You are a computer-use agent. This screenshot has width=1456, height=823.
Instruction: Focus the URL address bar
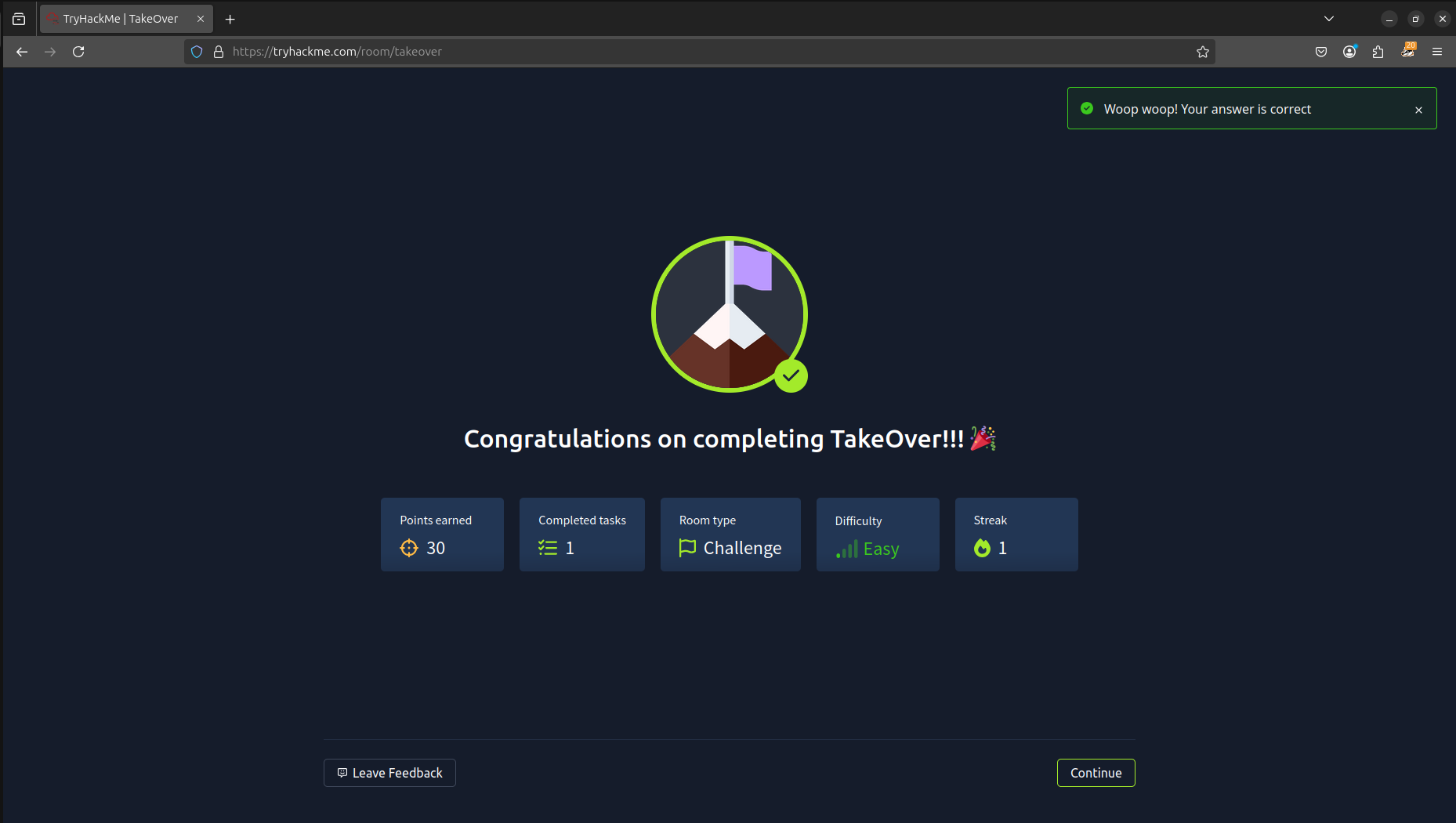tap(705, 52)
